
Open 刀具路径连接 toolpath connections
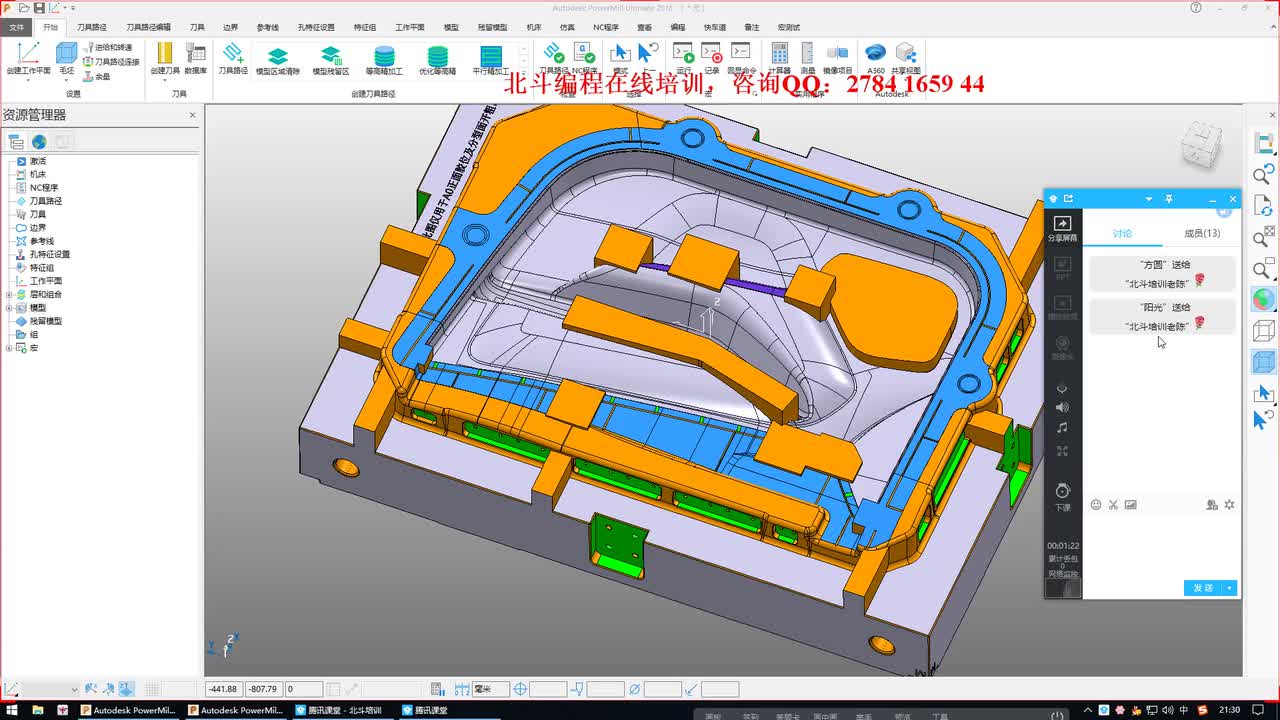111,61
